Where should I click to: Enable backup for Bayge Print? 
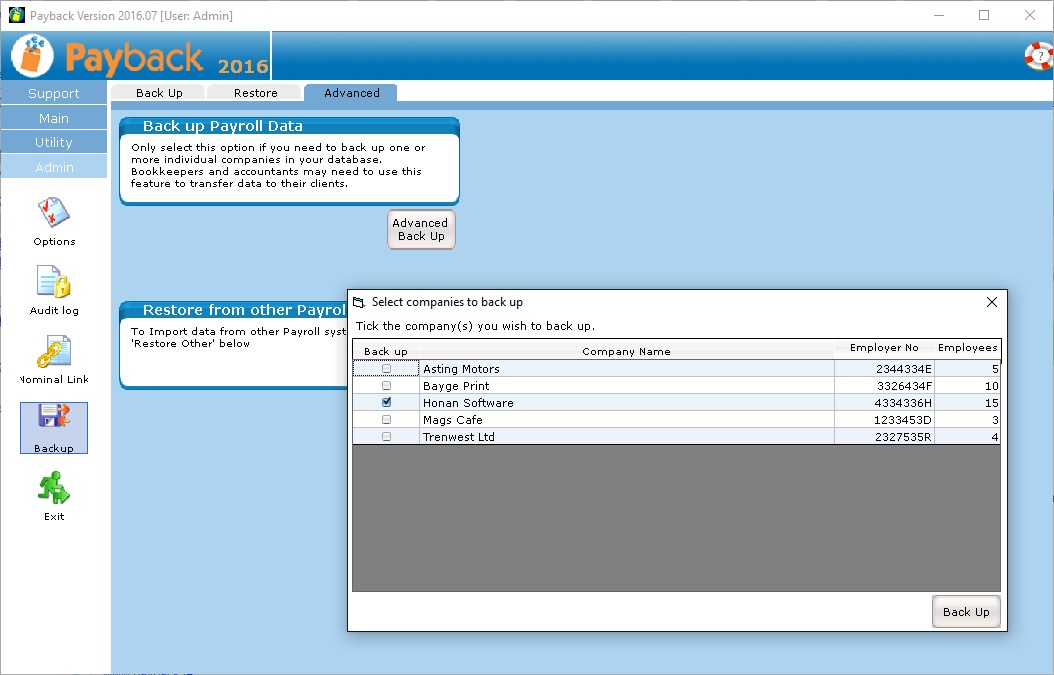tap(386, 386)
